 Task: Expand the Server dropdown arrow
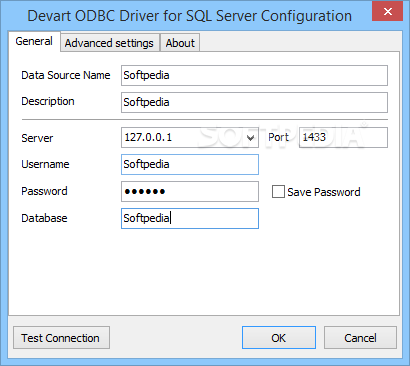coord(251,137)
